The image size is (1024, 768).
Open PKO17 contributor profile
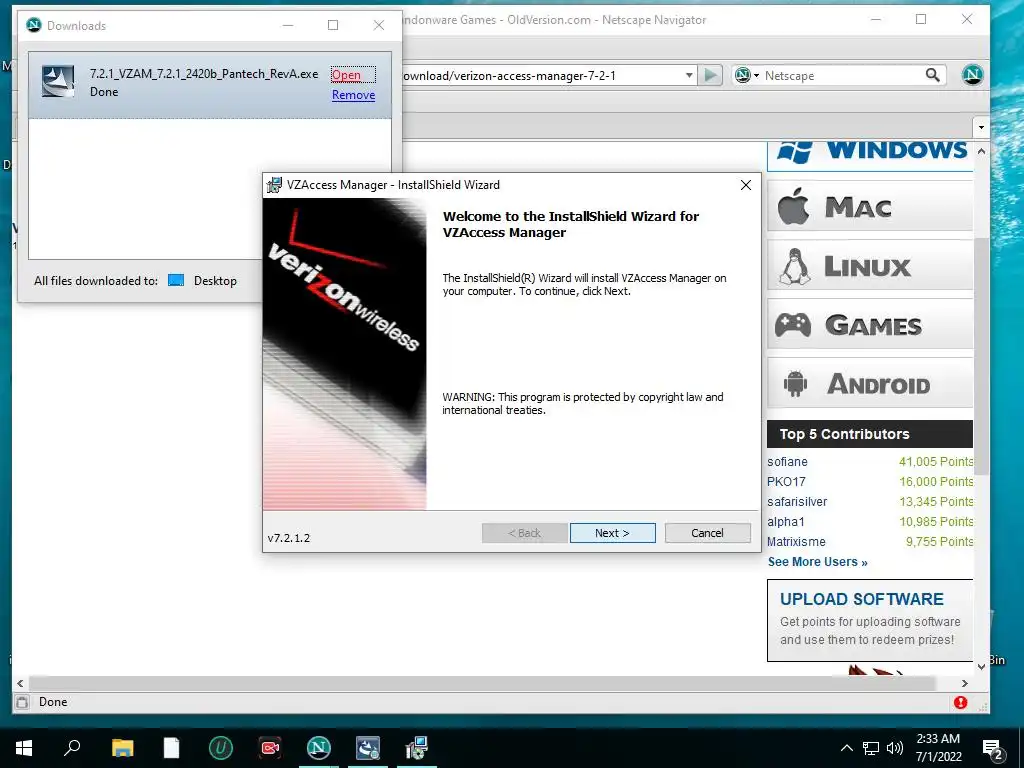786,481
